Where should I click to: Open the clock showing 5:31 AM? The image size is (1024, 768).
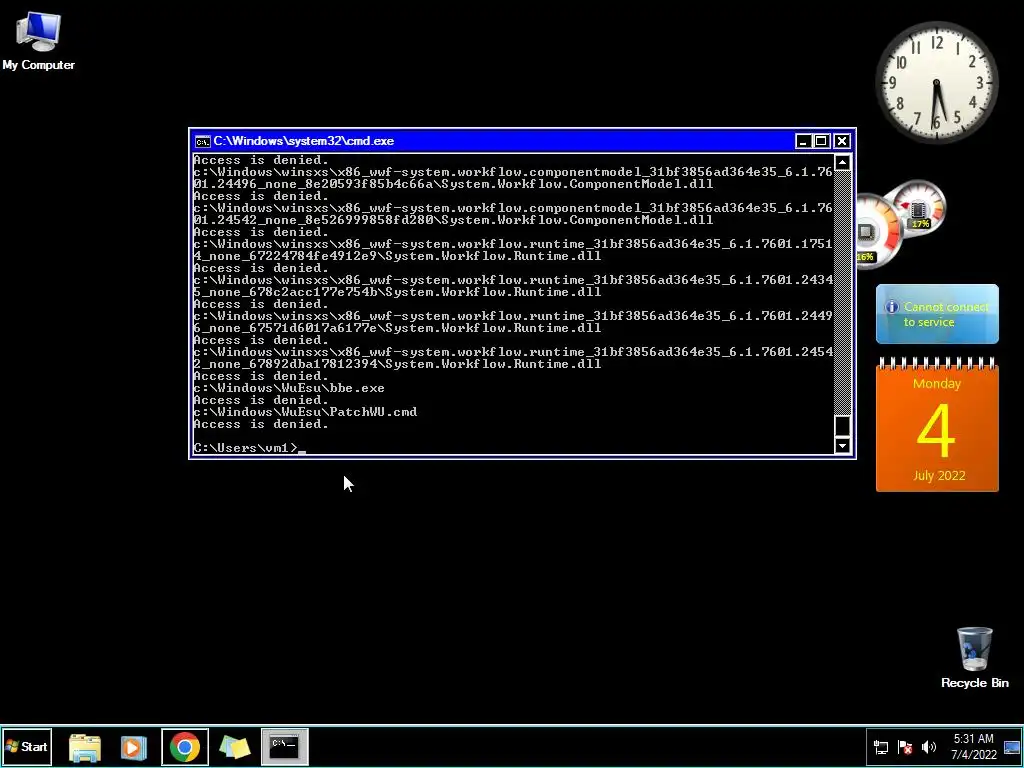pyautogui.click(x=973, y=739)
